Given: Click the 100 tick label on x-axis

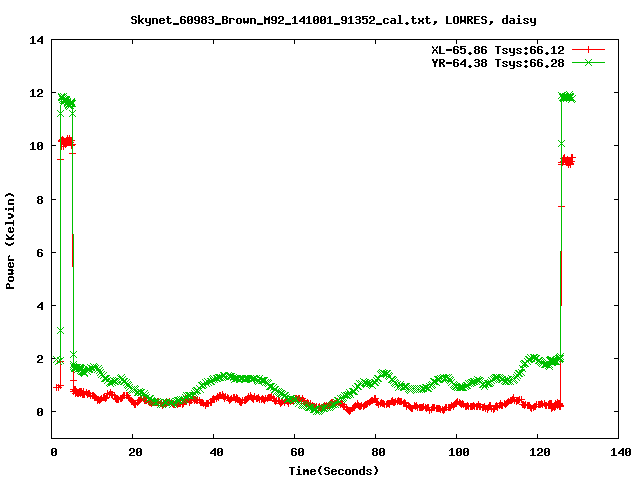Looking at the screenshot, I should 456,451.
